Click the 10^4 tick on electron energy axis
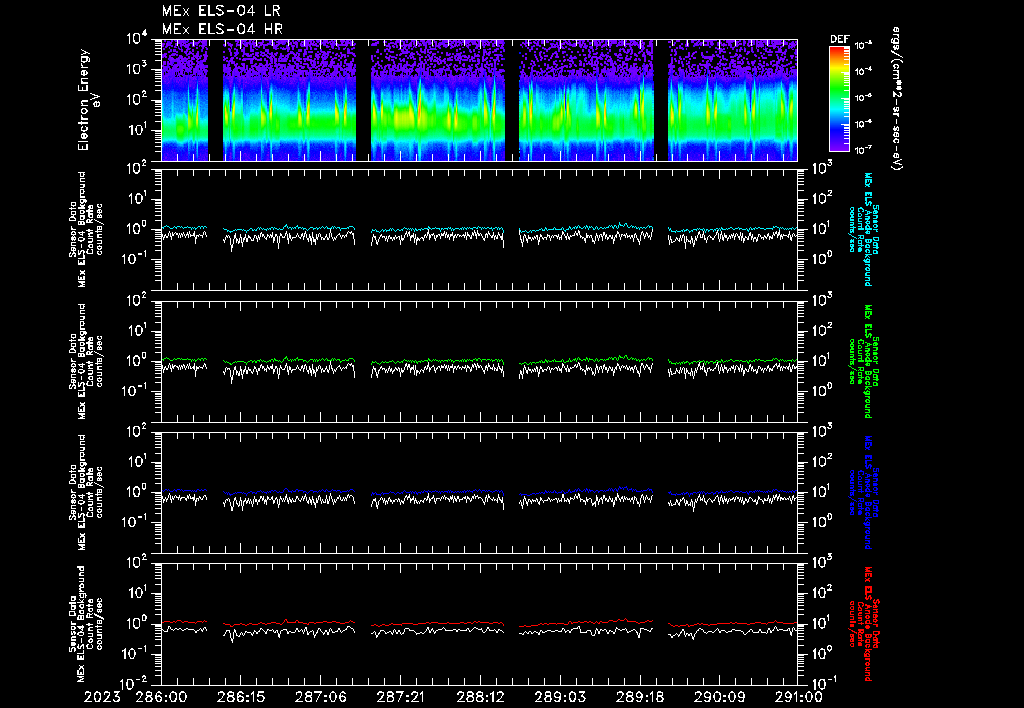The height and width of the screenshot is (708, 1024). pos(137,39)
